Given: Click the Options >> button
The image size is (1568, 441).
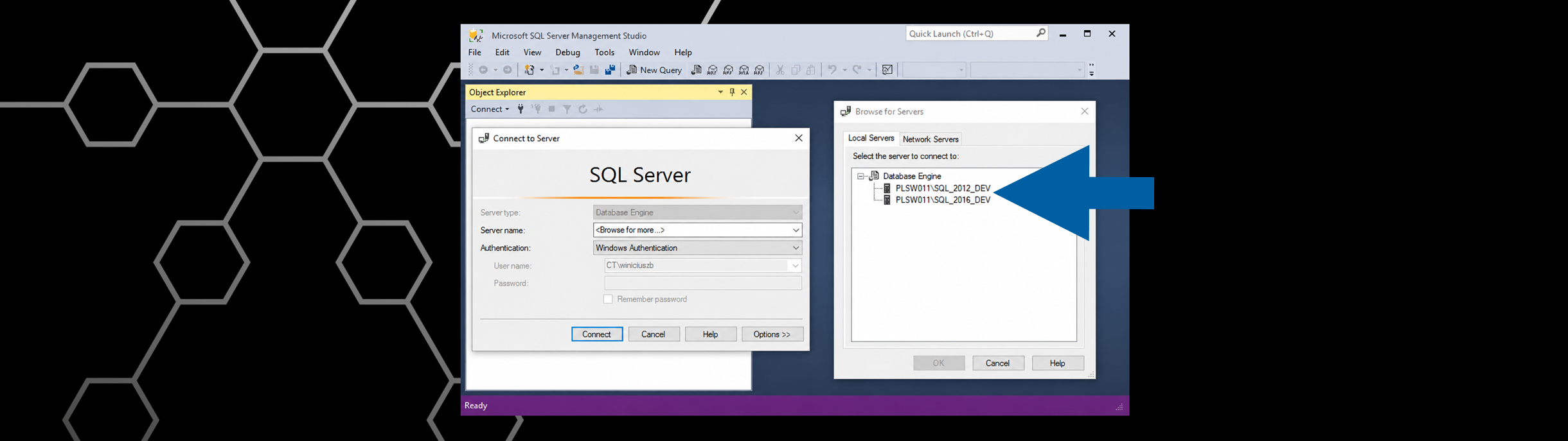Looking at the screenshot, I should click(772, 334).
